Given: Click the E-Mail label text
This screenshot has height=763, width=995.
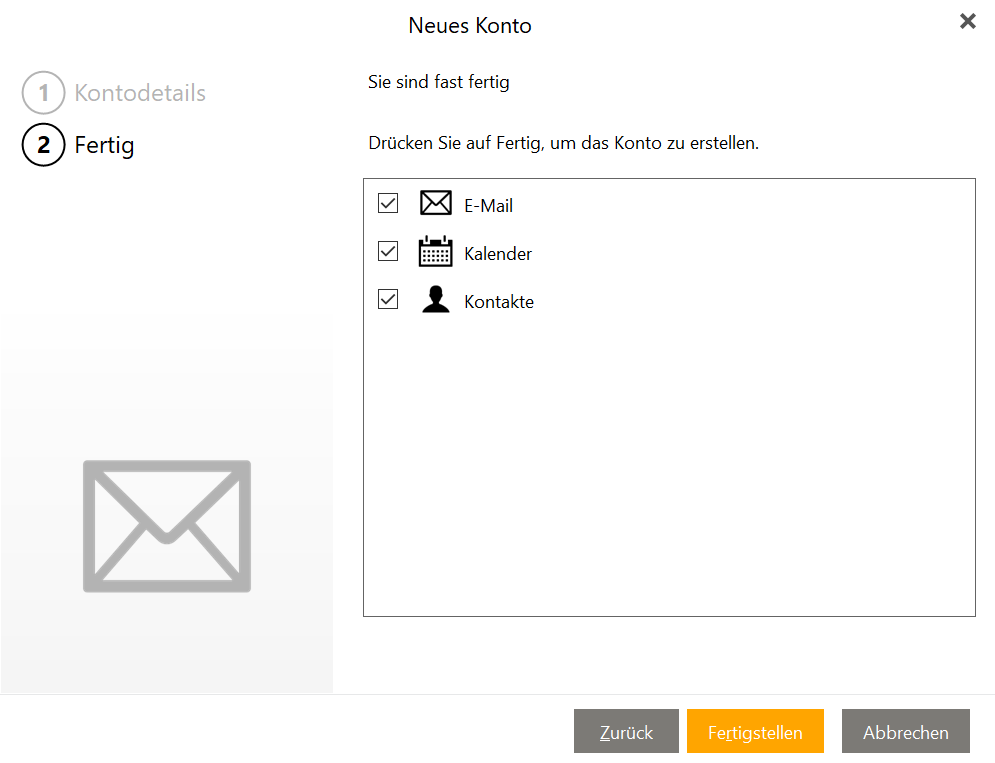Looking at the screenshot, I should point(487,204).
